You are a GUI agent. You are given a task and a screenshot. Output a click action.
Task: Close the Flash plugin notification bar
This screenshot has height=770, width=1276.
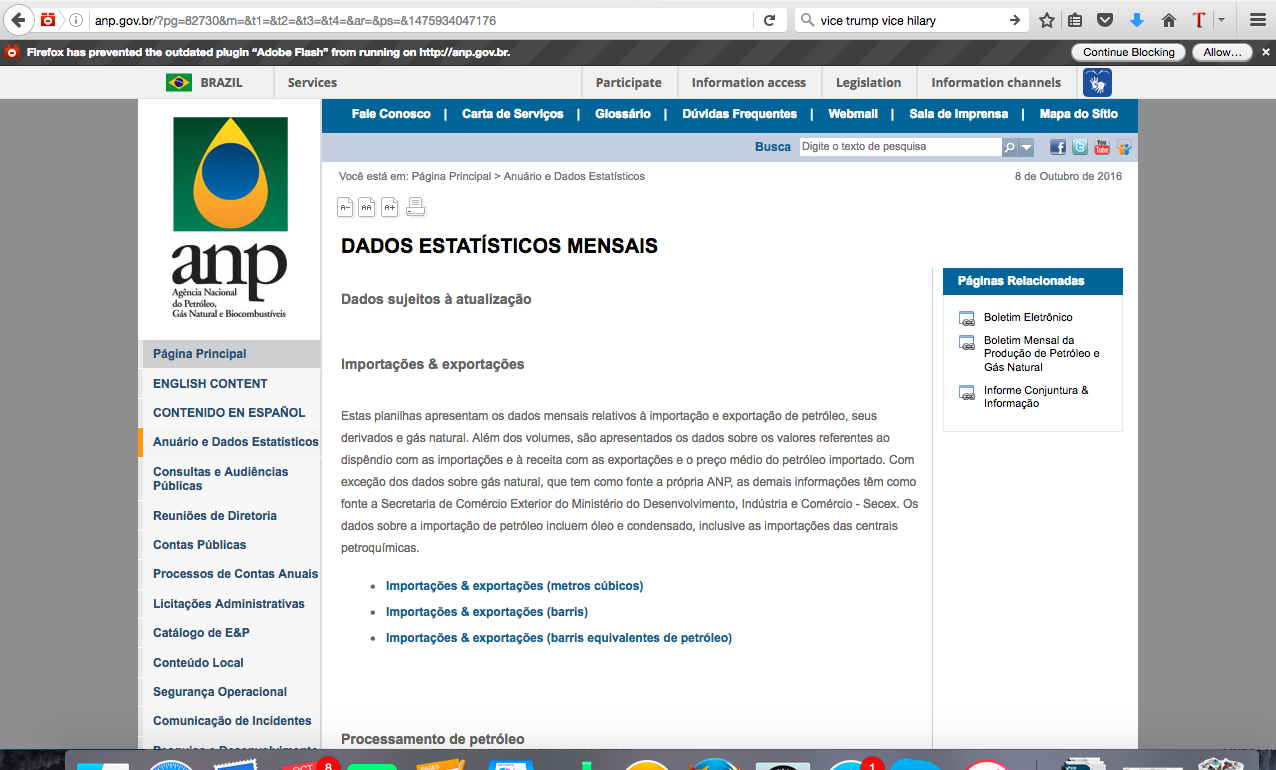(1264, 52)
